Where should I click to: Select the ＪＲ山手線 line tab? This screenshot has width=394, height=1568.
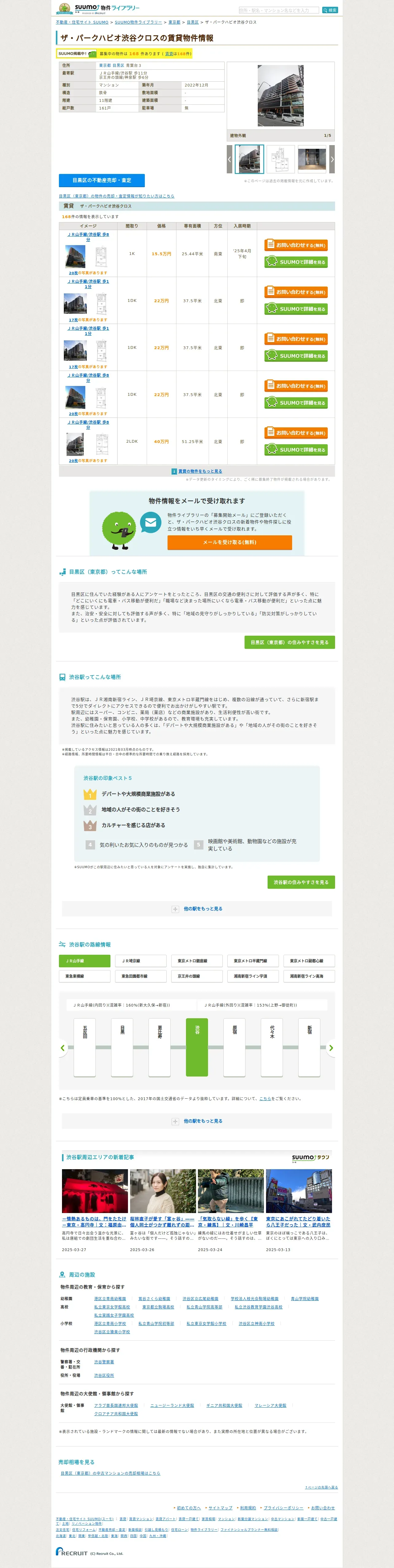(x=85, y=961)
